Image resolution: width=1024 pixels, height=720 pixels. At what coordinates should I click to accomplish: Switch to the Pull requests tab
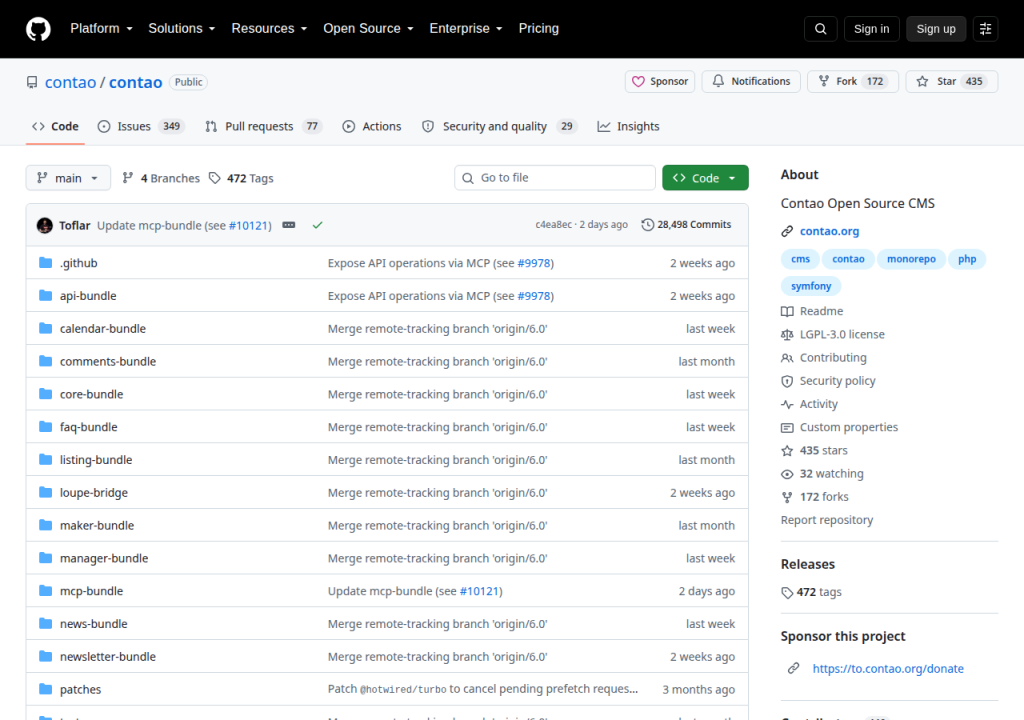(264, 127)
